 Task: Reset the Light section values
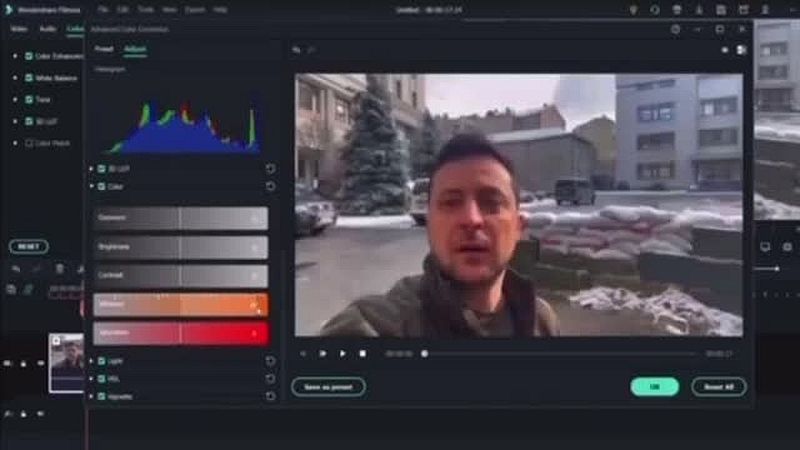click(x=270, y=361)
